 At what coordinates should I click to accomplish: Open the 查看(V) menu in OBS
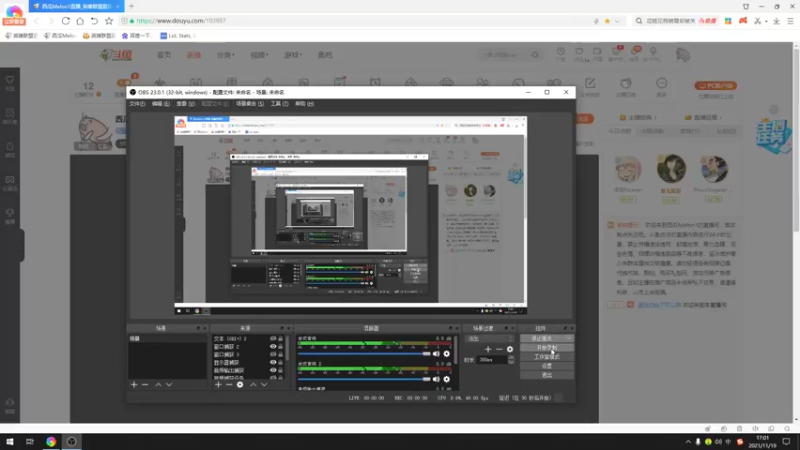[x=185, y=104]
